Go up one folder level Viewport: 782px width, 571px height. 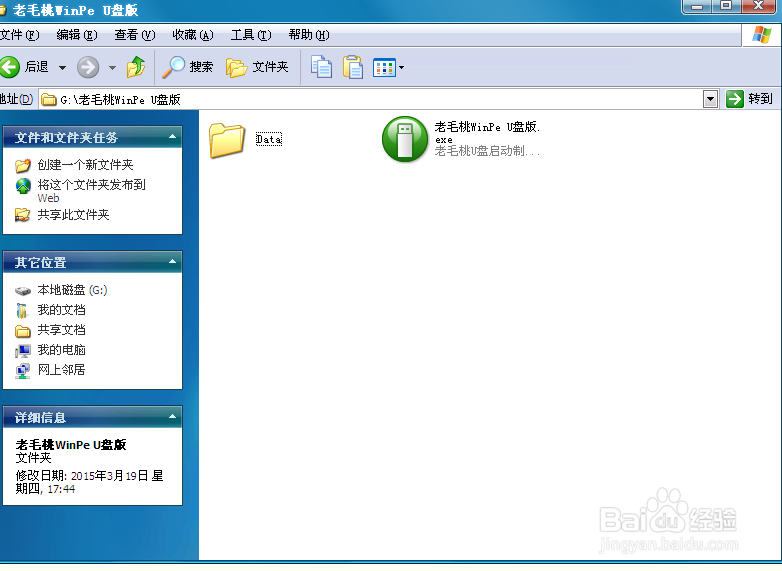point(136,67)
